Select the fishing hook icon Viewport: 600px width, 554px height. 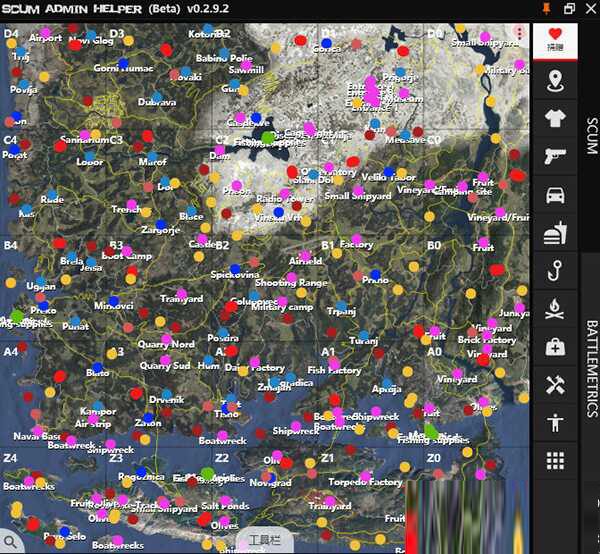(554, 271)
